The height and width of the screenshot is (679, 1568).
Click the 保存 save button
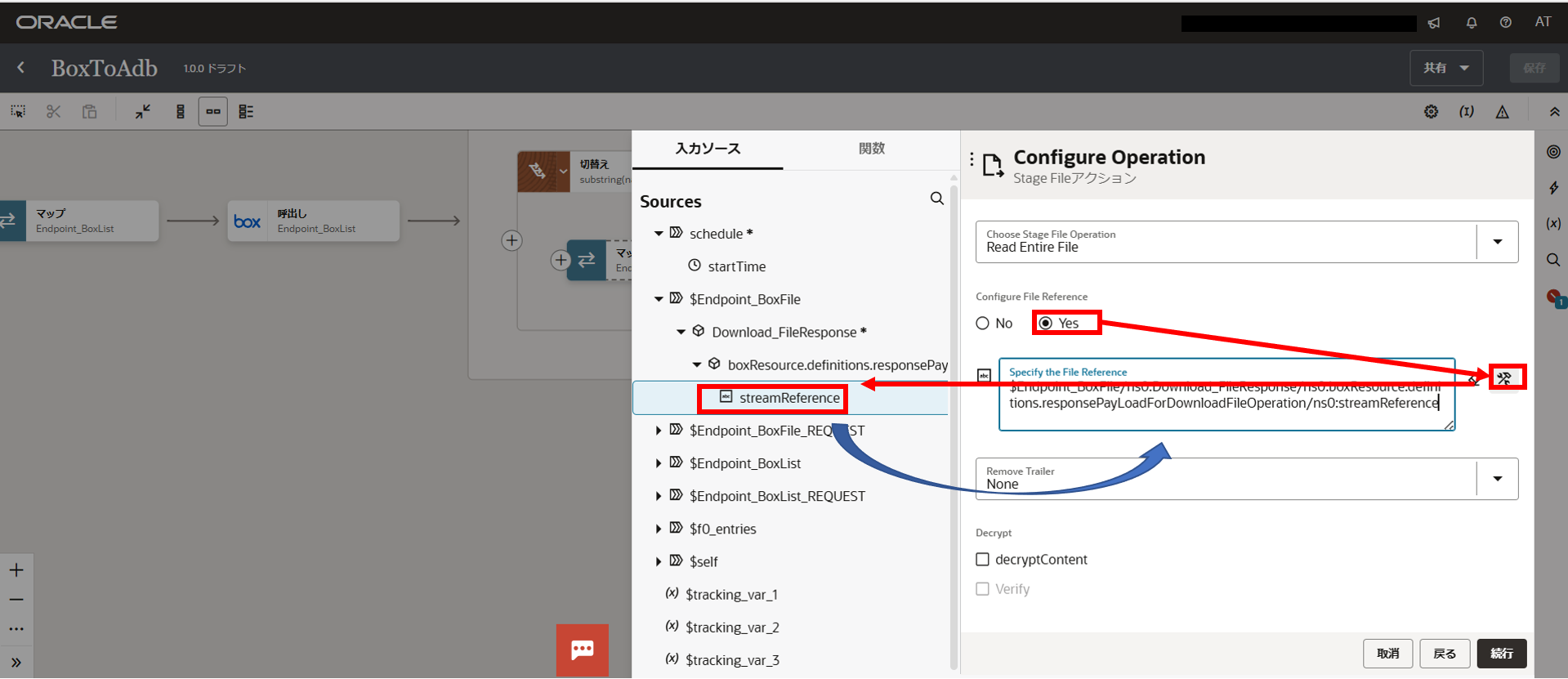[x=1534, y=68]
